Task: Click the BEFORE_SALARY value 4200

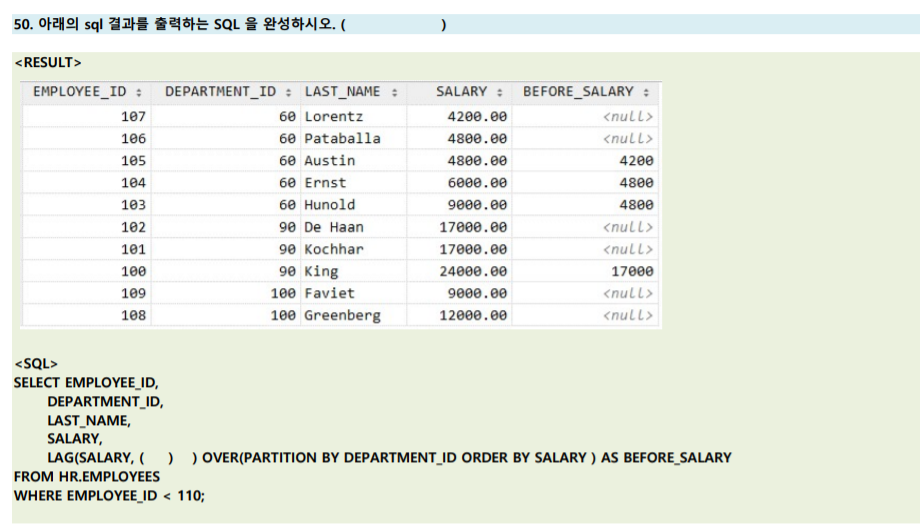Action: tap(636, 161)
